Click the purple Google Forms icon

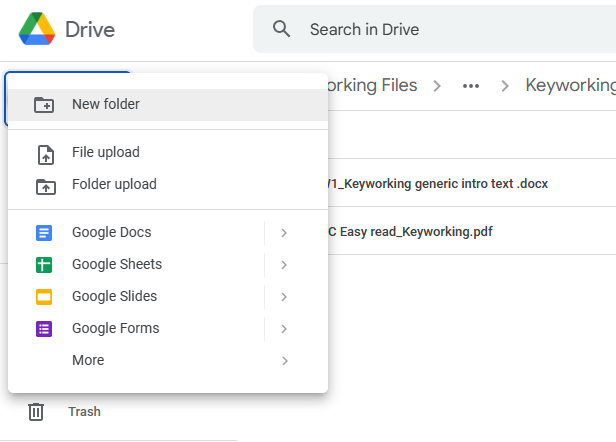coord(44,329)
